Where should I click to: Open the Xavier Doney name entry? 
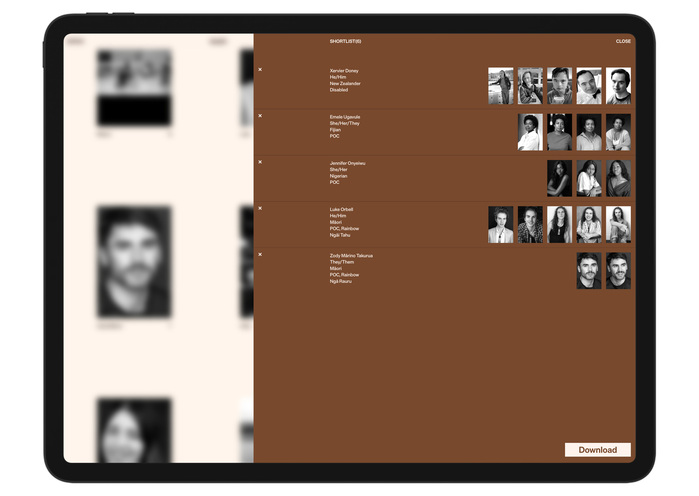(x=343, y=71)
